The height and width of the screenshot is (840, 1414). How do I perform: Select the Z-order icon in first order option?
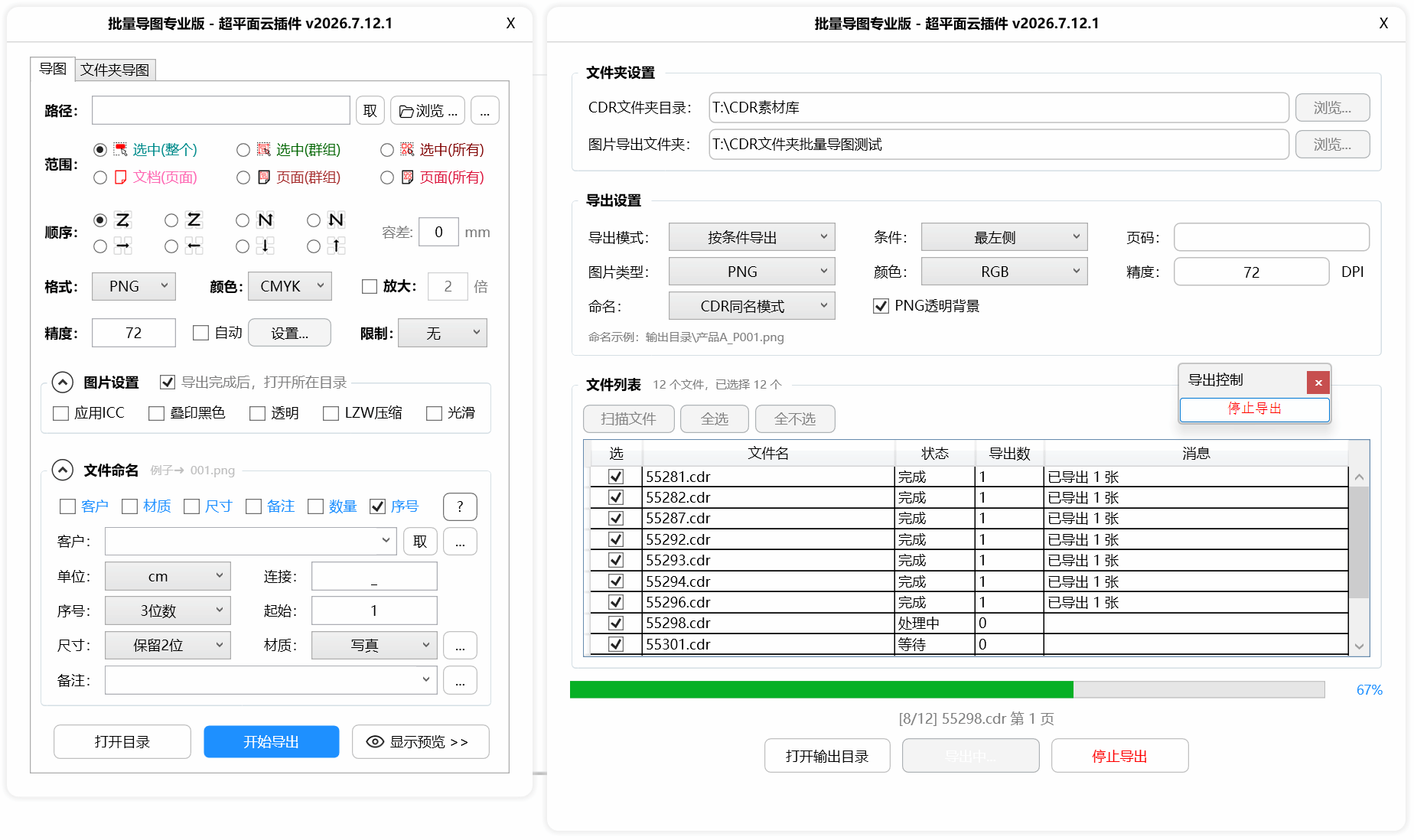[x=122, y=220]
